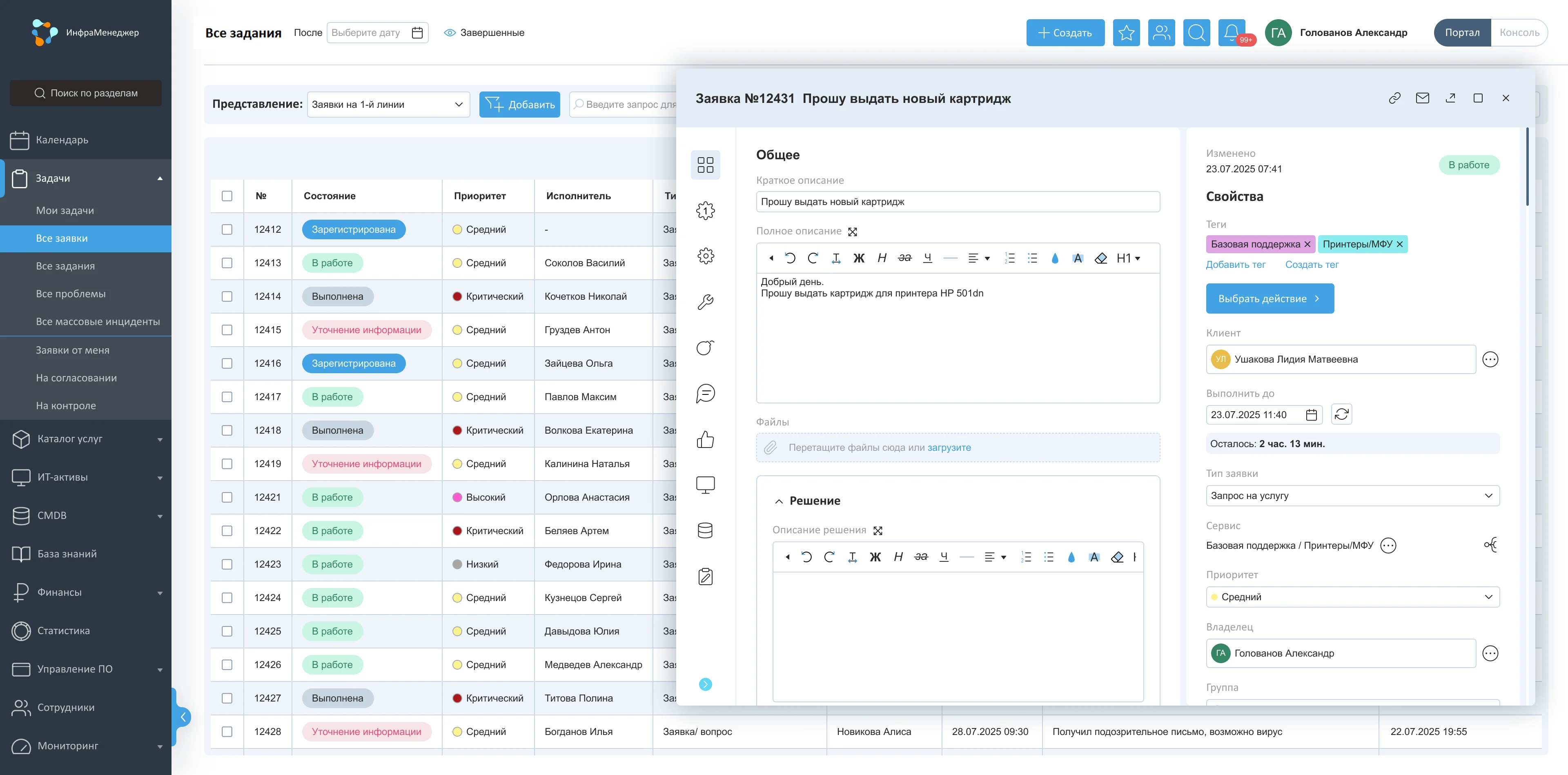Collapse the Решение section
Image resolution: width=1568 pixels, height=775 pixels.
pyautogui.click(x=779, y=501)
